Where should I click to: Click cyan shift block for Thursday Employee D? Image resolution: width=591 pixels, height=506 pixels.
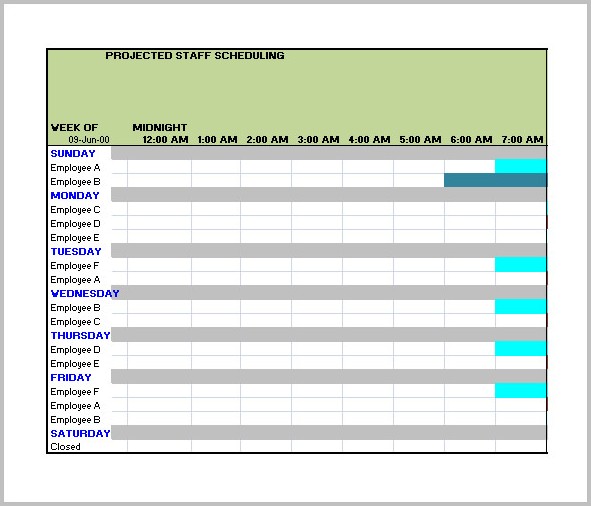click(521, 348)
